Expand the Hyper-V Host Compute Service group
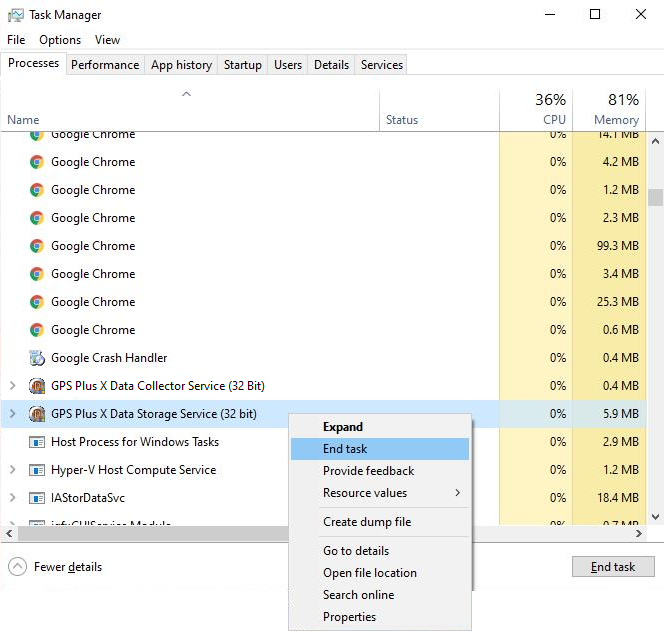The image size is (664, 637). [13, 470]
